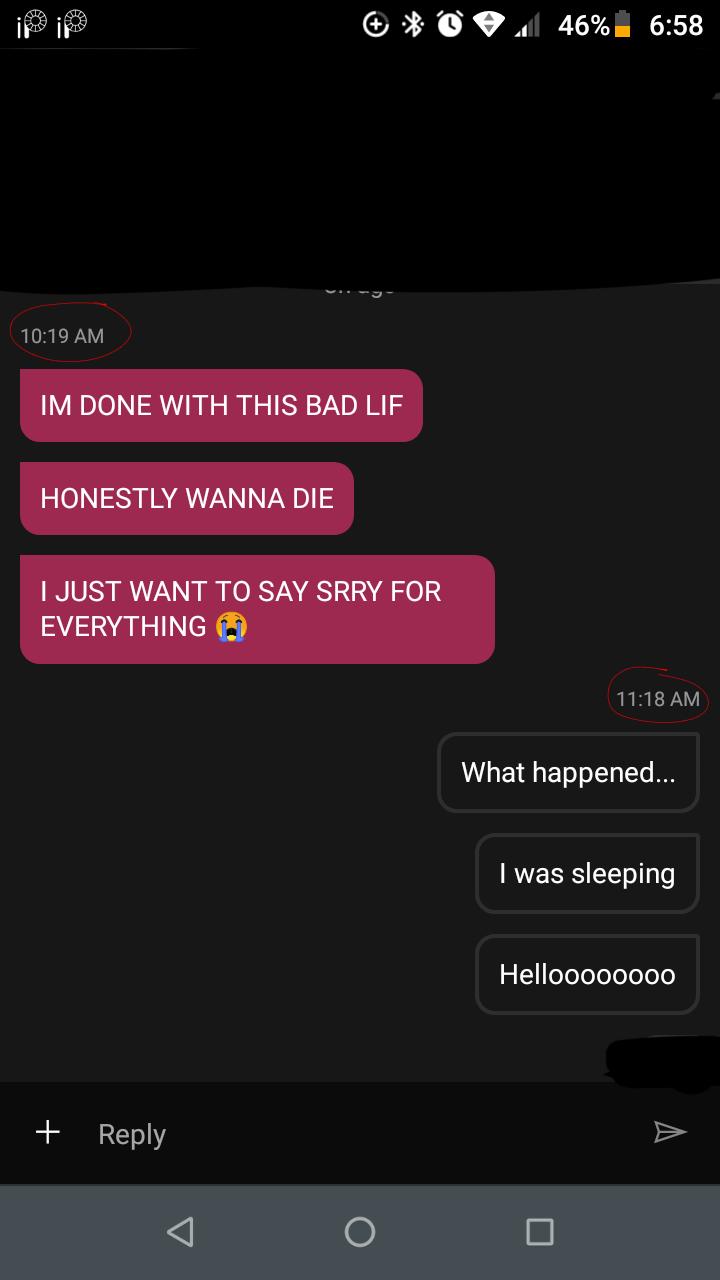Tap the alarm clock status icon
The height and width of the screenshot is (1280, 720).
(x=447, y=25)
